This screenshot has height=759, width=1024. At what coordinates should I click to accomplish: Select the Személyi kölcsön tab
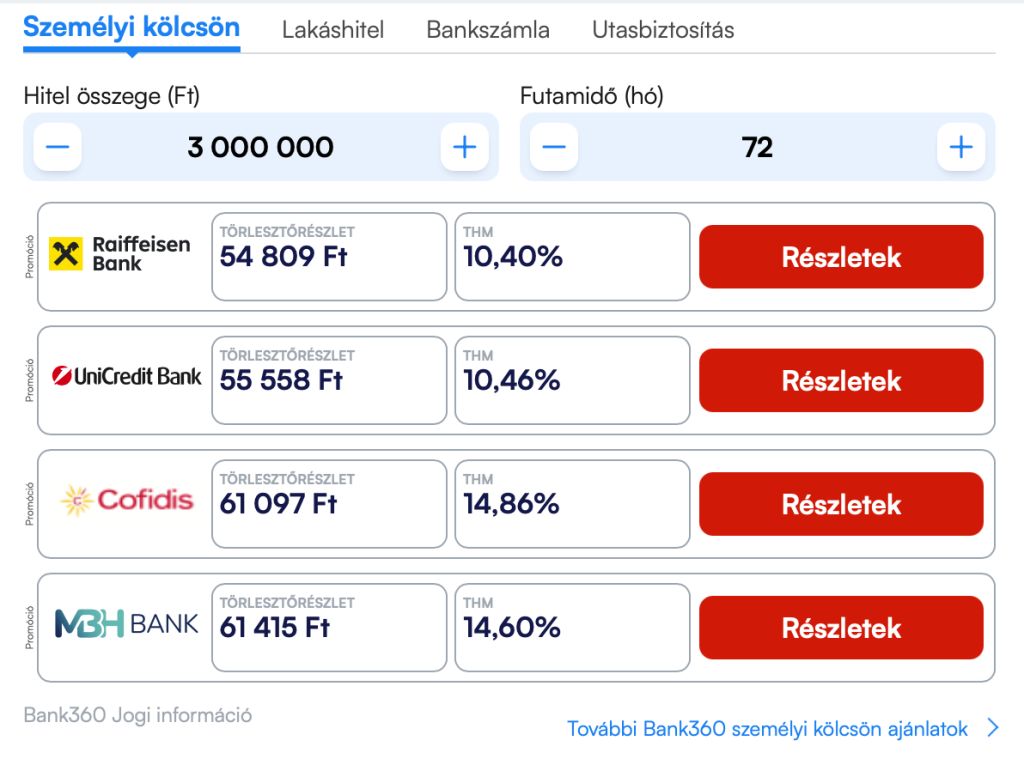(131, 28)
